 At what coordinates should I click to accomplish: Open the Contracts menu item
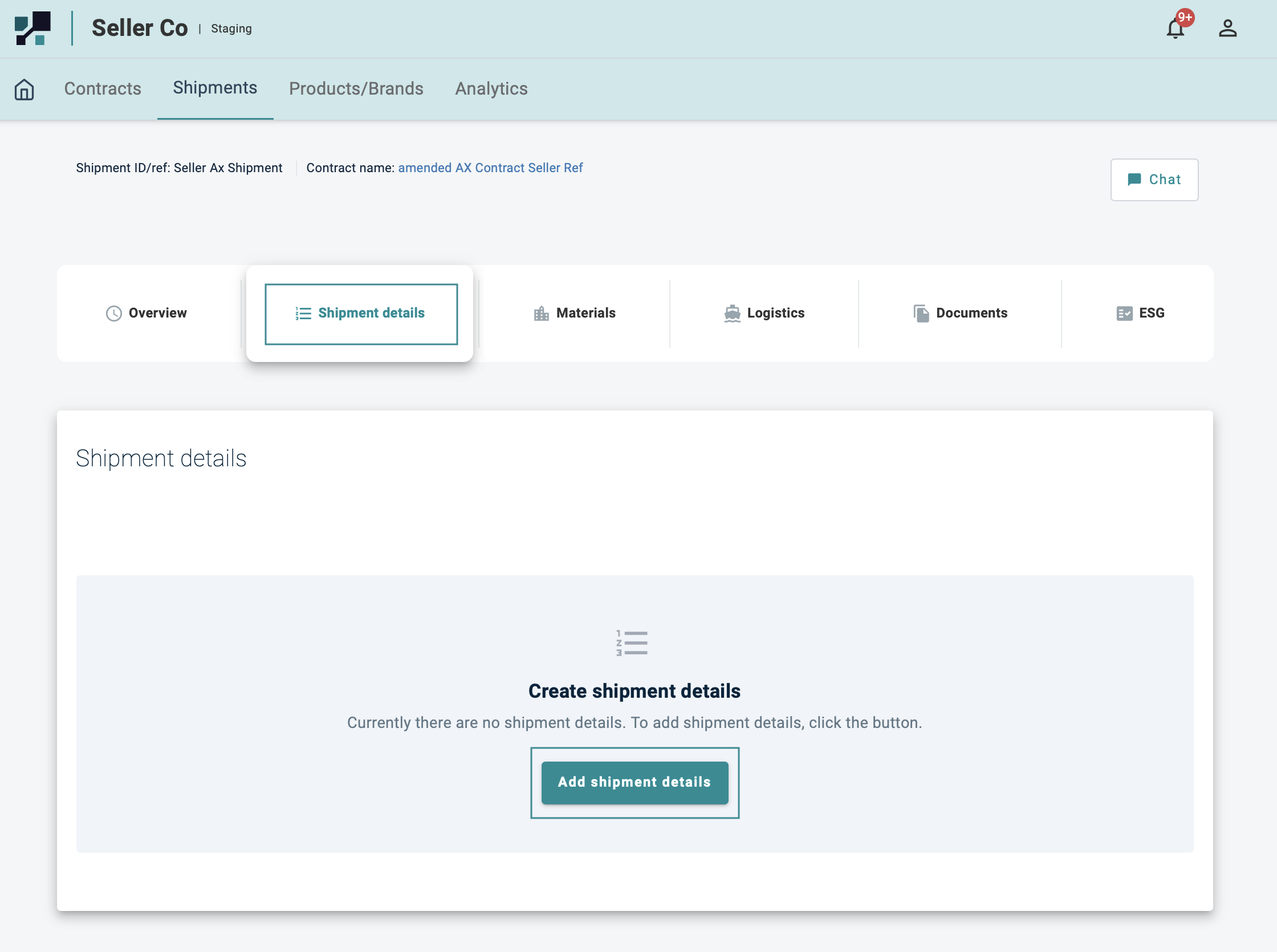point(103,89)
